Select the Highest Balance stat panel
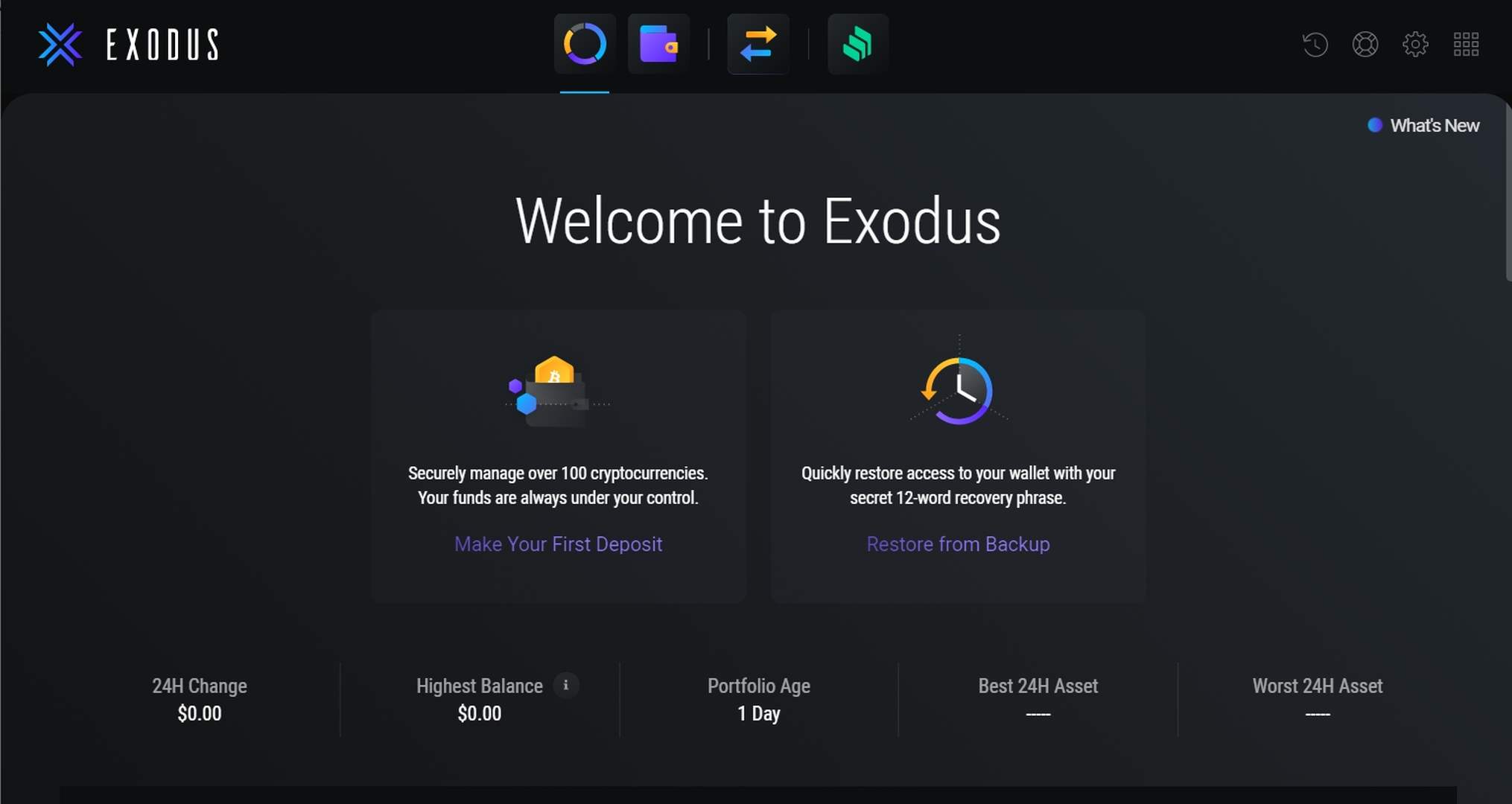 479,699
